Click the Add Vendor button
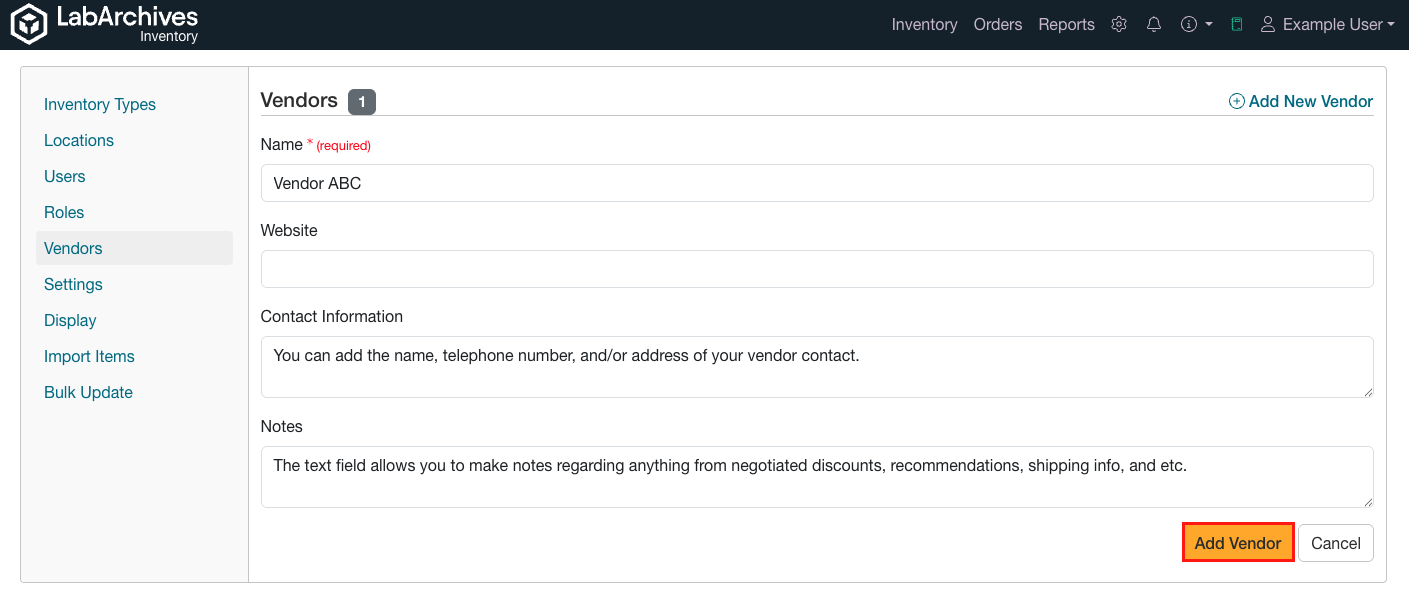The height and width of the screenshot is (603, 1409). point(1238,541)
